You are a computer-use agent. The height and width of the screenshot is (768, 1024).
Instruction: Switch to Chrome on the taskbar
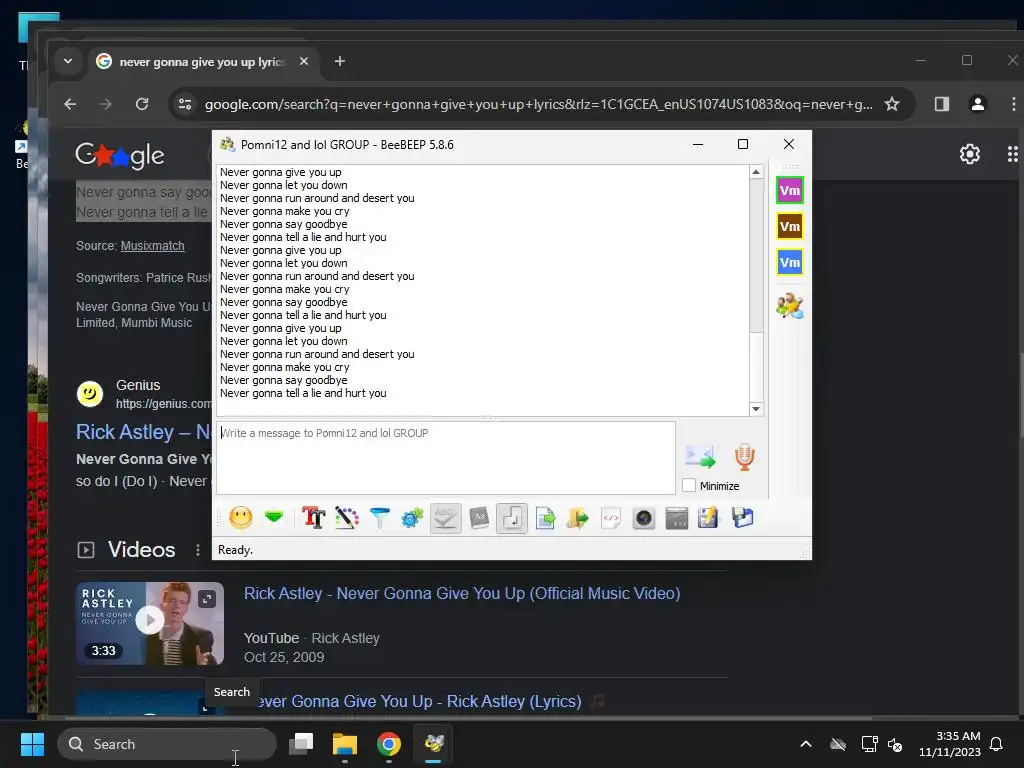(389, 744)
